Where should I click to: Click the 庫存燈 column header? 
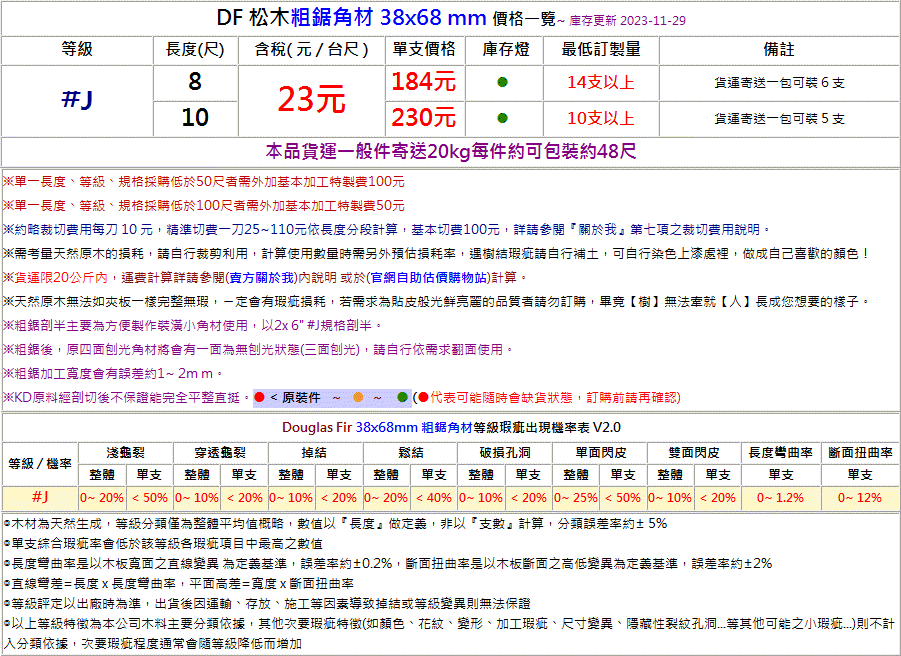pyautogui.click(x=506, y=49)
